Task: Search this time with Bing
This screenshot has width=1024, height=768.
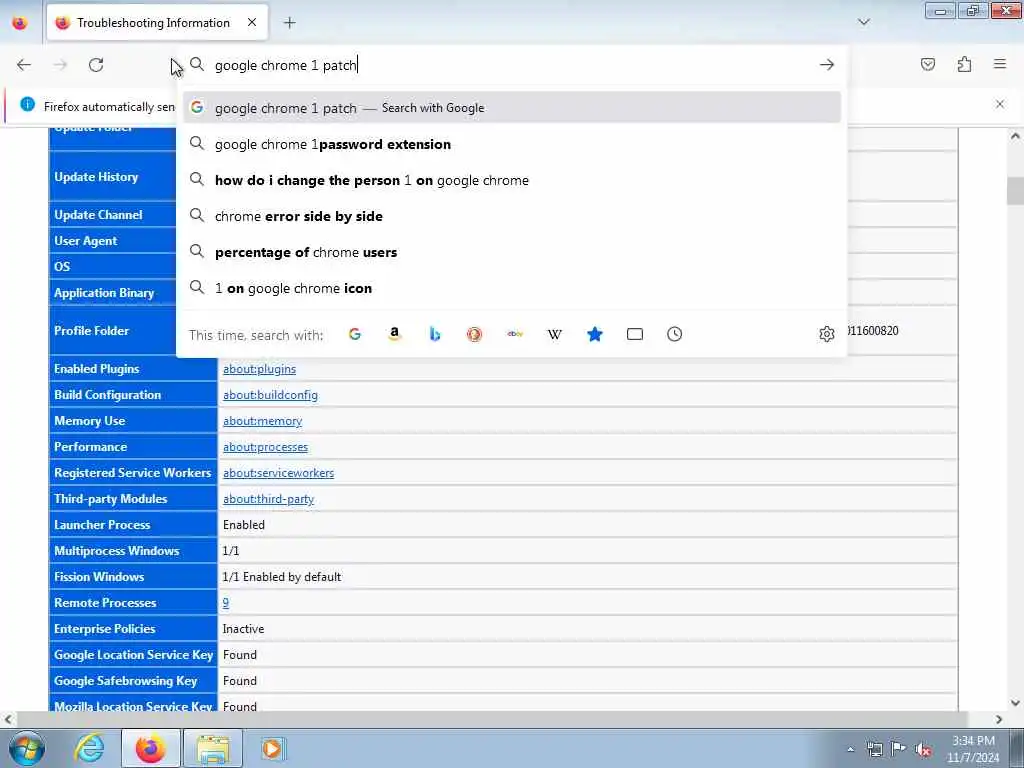Action: pyautogui.click(x=434, y=334)
